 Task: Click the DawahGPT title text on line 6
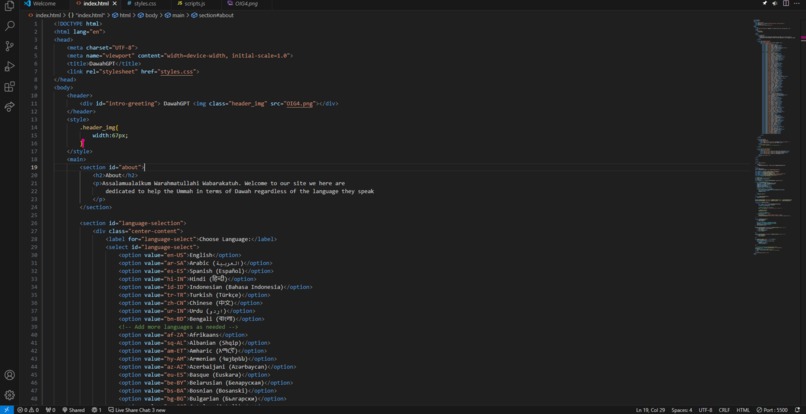pos(101,64)
